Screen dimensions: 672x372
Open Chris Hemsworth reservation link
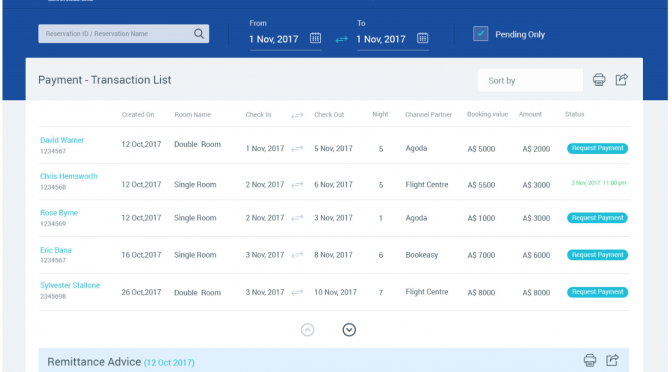point(69,176)
